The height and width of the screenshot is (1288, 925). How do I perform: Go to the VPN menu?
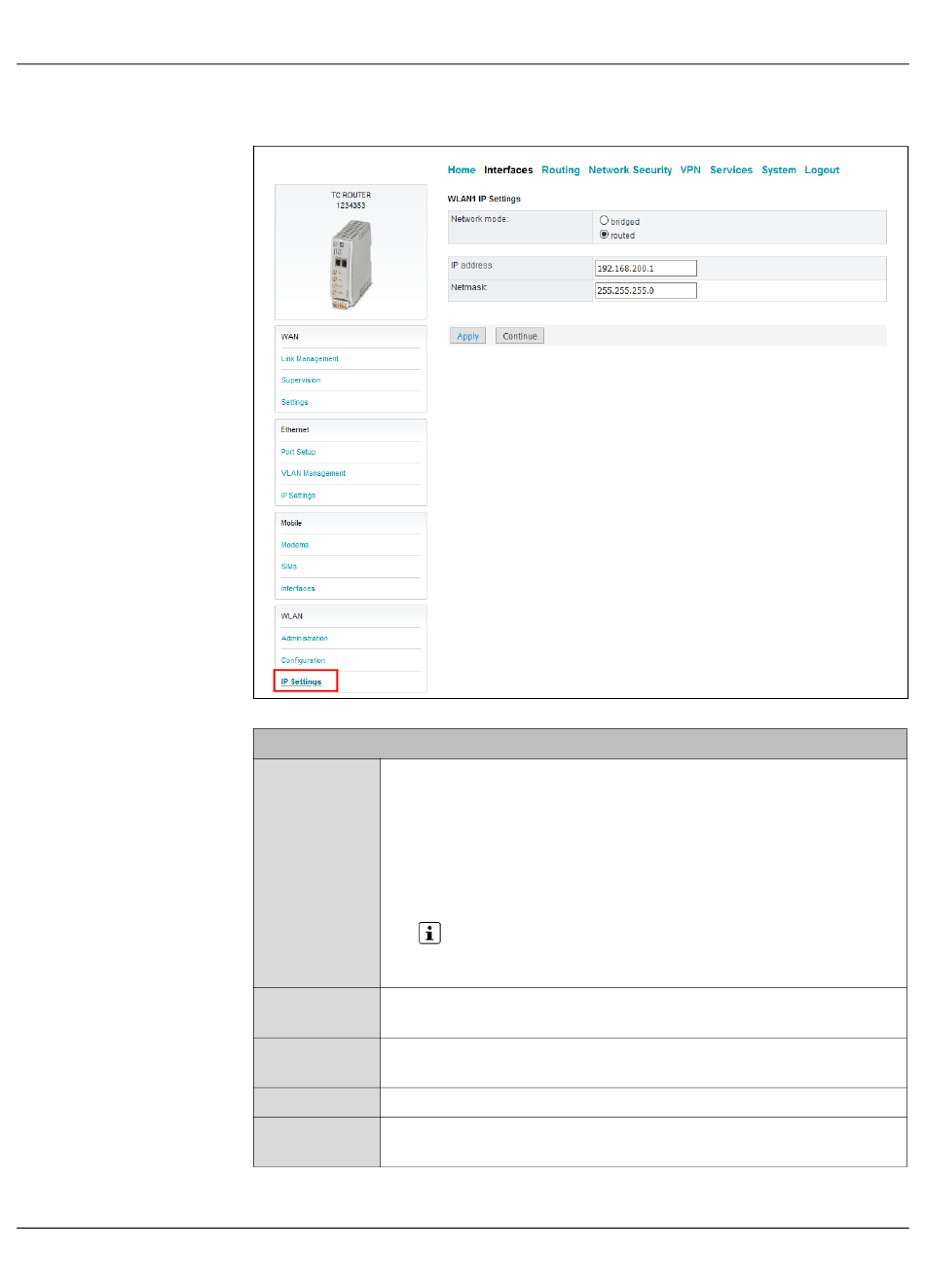tap(690, 170)
